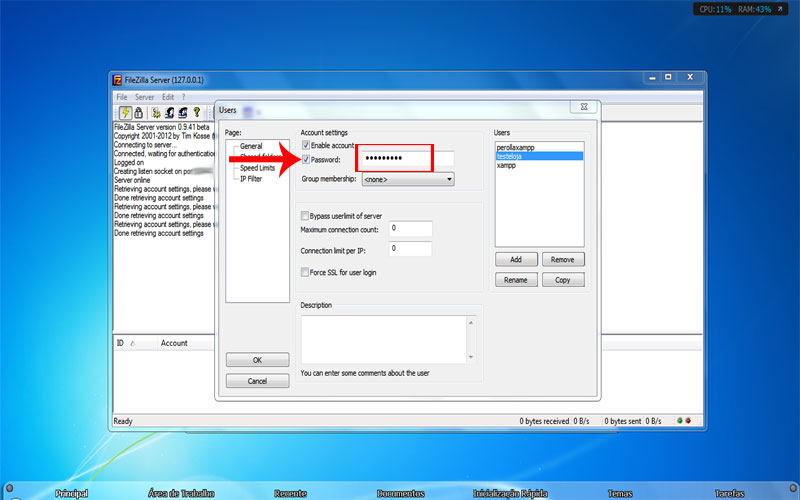Click the RAM usage readout widget
Viewport: 800px width, 500px height.
pyautogui.click(x=754, y=9)
